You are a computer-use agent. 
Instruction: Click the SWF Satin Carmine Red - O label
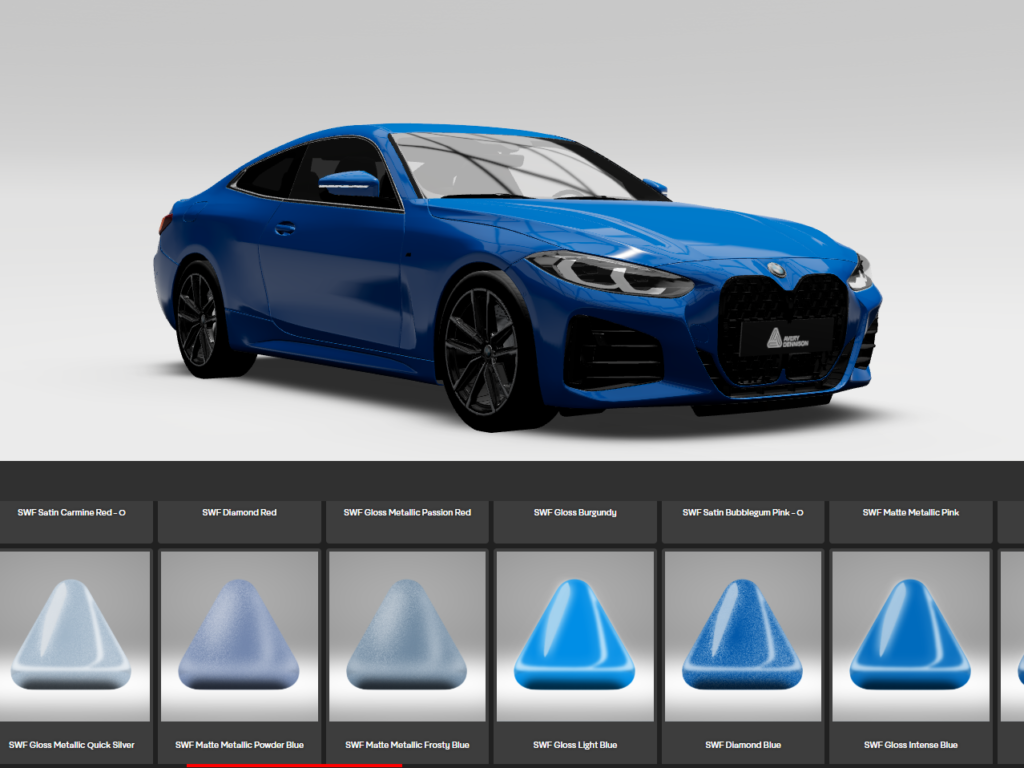(x=72, y=513)
